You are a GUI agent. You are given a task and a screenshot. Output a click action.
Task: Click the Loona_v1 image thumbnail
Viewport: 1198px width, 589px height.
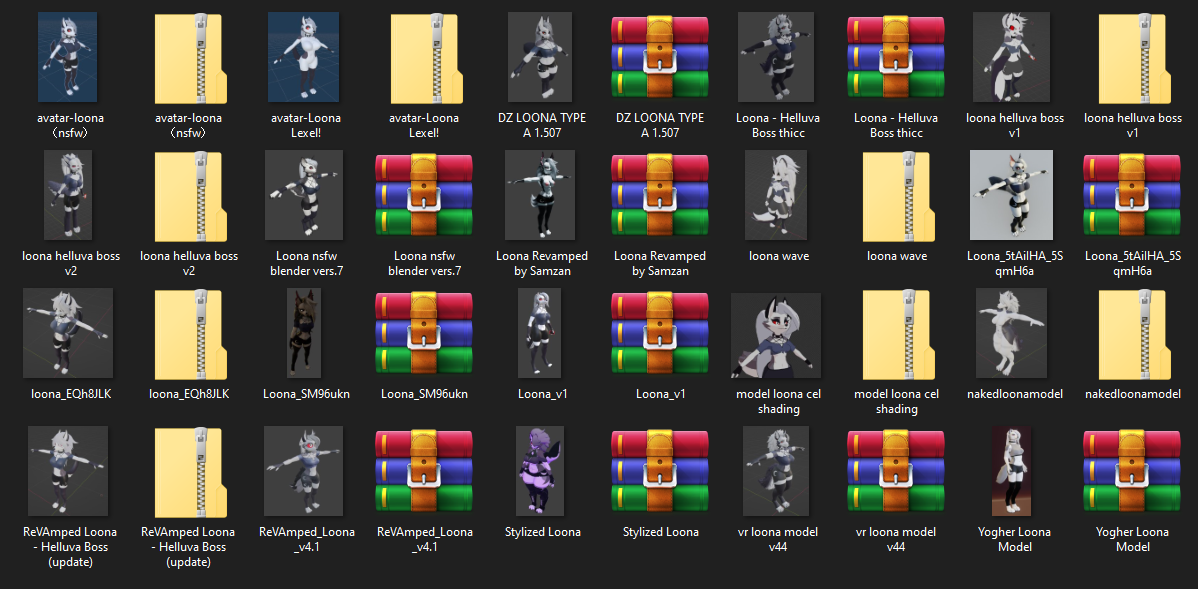(x=539, y=333)
